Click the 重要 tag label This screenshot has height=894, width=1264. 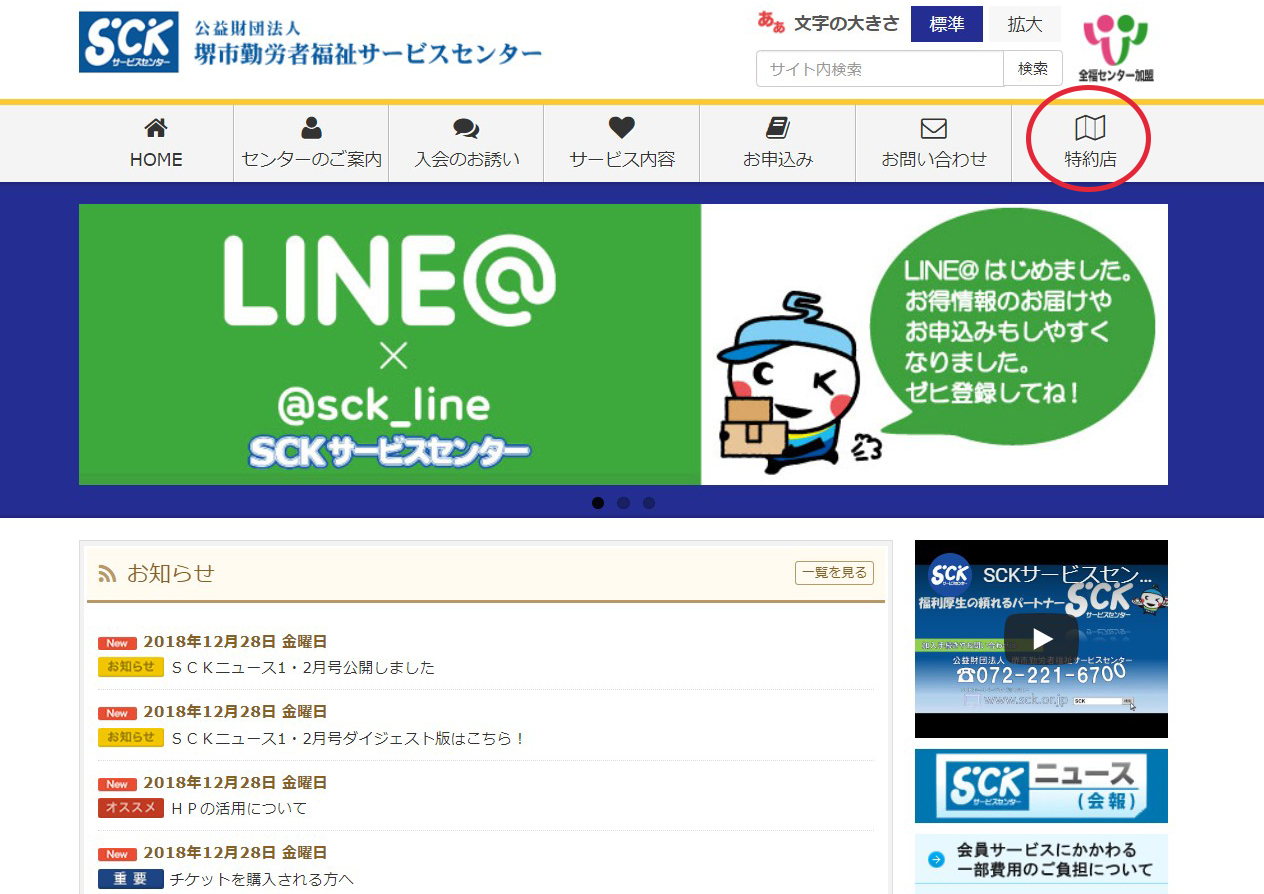click(131, 878)
